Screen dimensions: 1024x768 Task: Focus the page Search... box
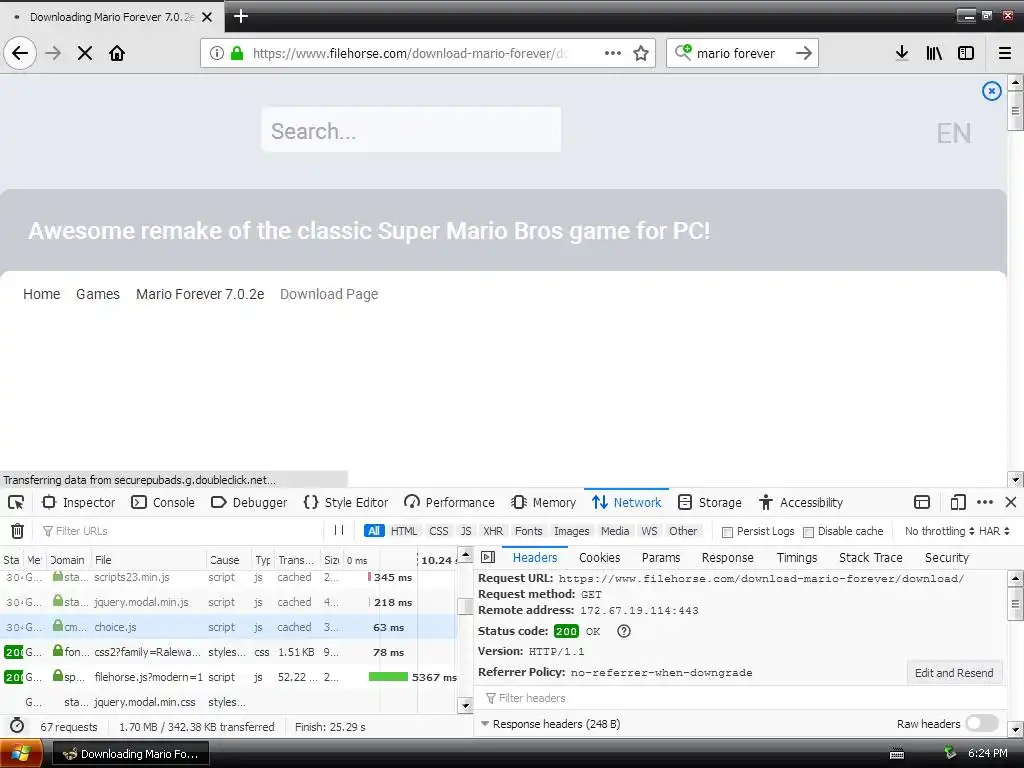411,130
